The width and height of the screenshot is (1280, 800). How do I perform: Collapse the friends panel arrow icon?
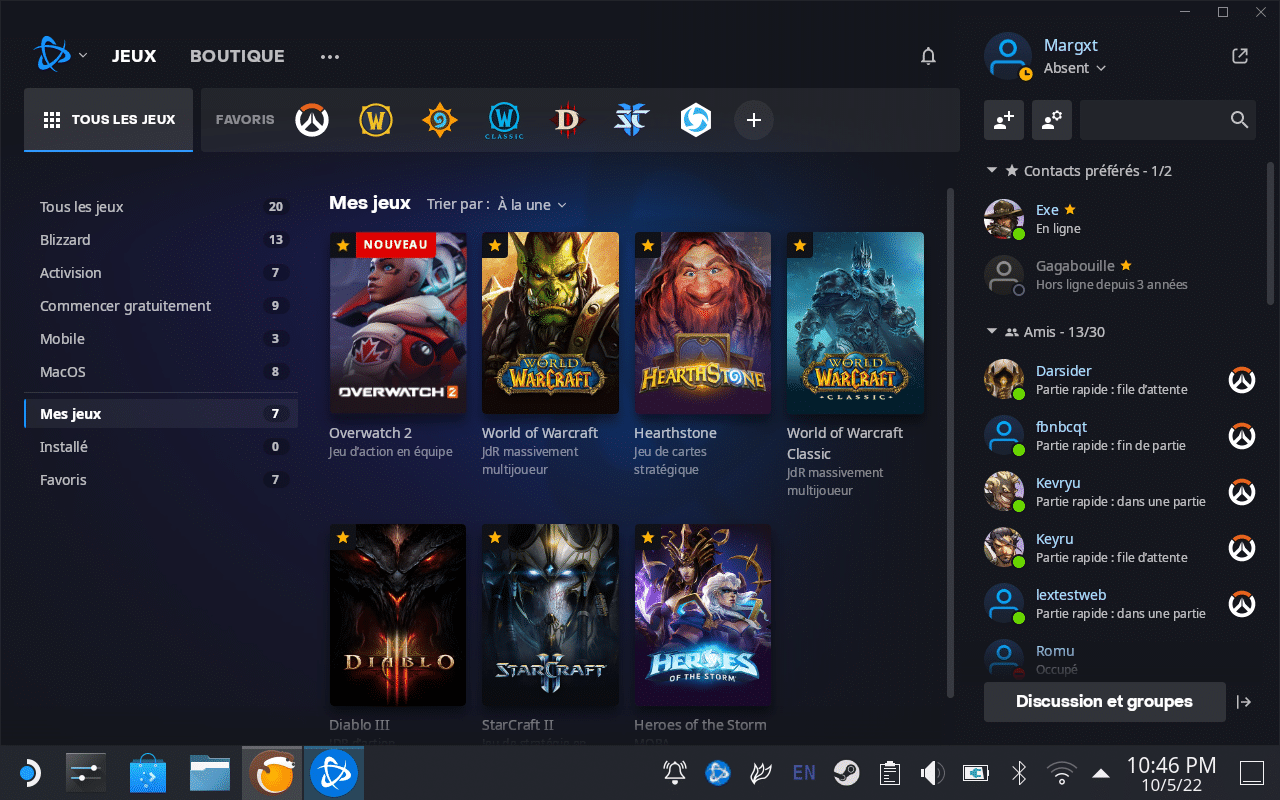click(1244, 702)
